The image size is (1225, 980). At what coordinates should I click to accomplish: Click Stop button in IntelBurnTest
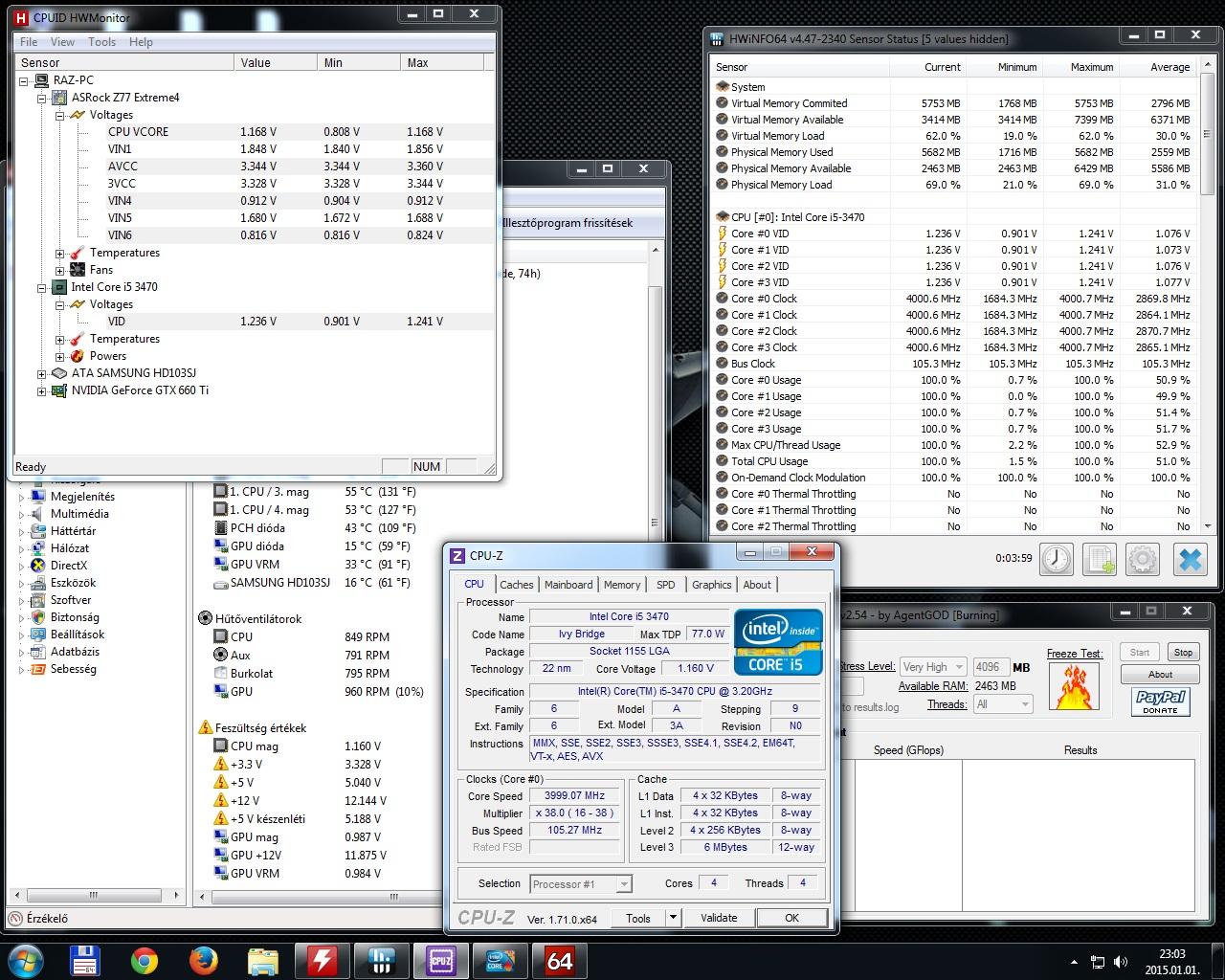1184,653
